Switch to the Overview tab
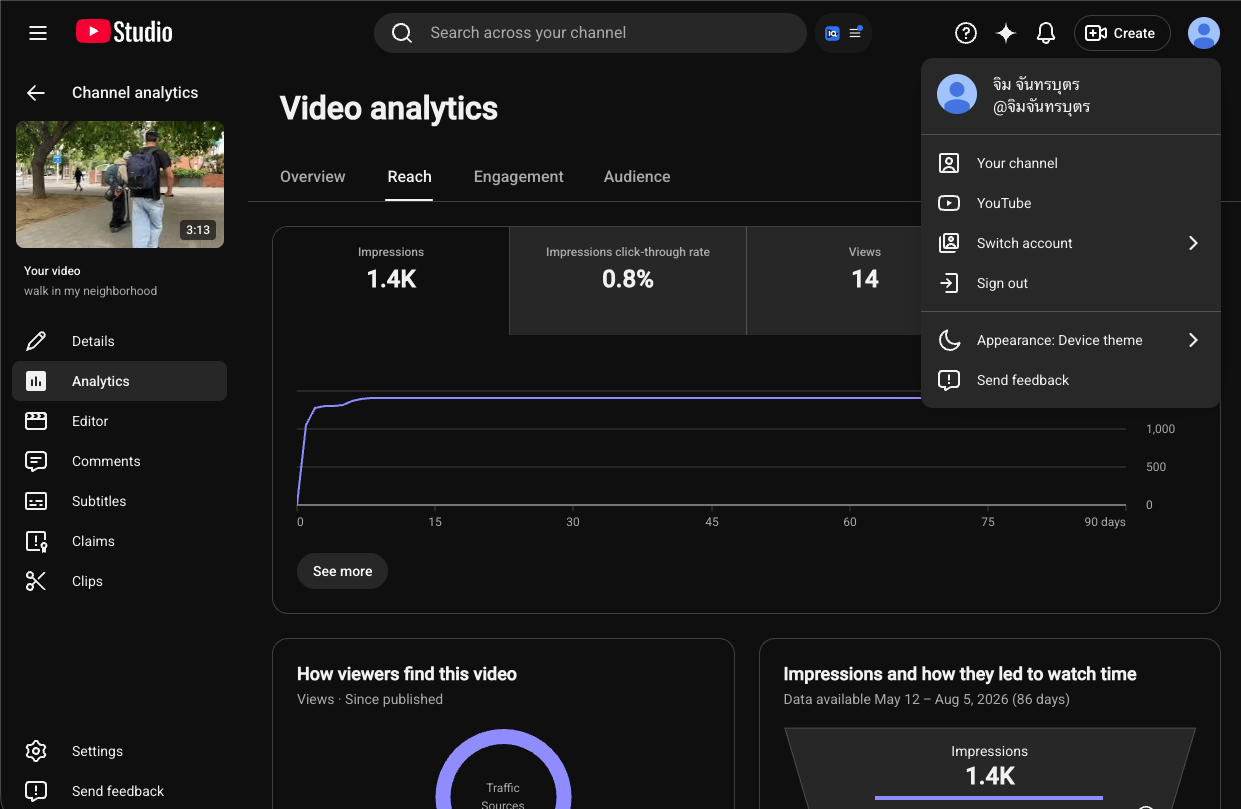 (313, 177)
